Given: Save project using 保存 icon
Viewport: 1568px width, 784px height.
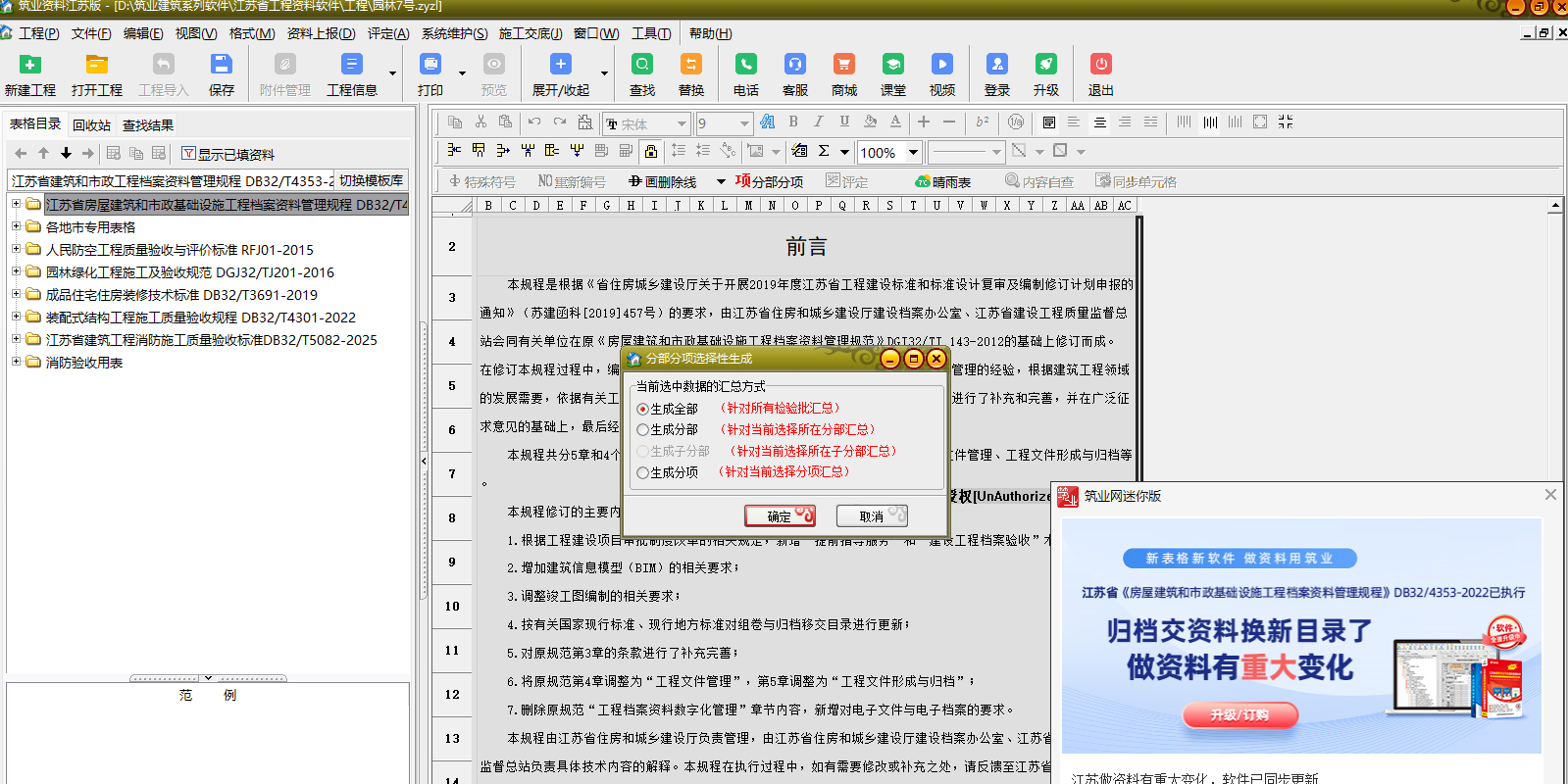Looking at the screenshot, I should tap(222, 66).
